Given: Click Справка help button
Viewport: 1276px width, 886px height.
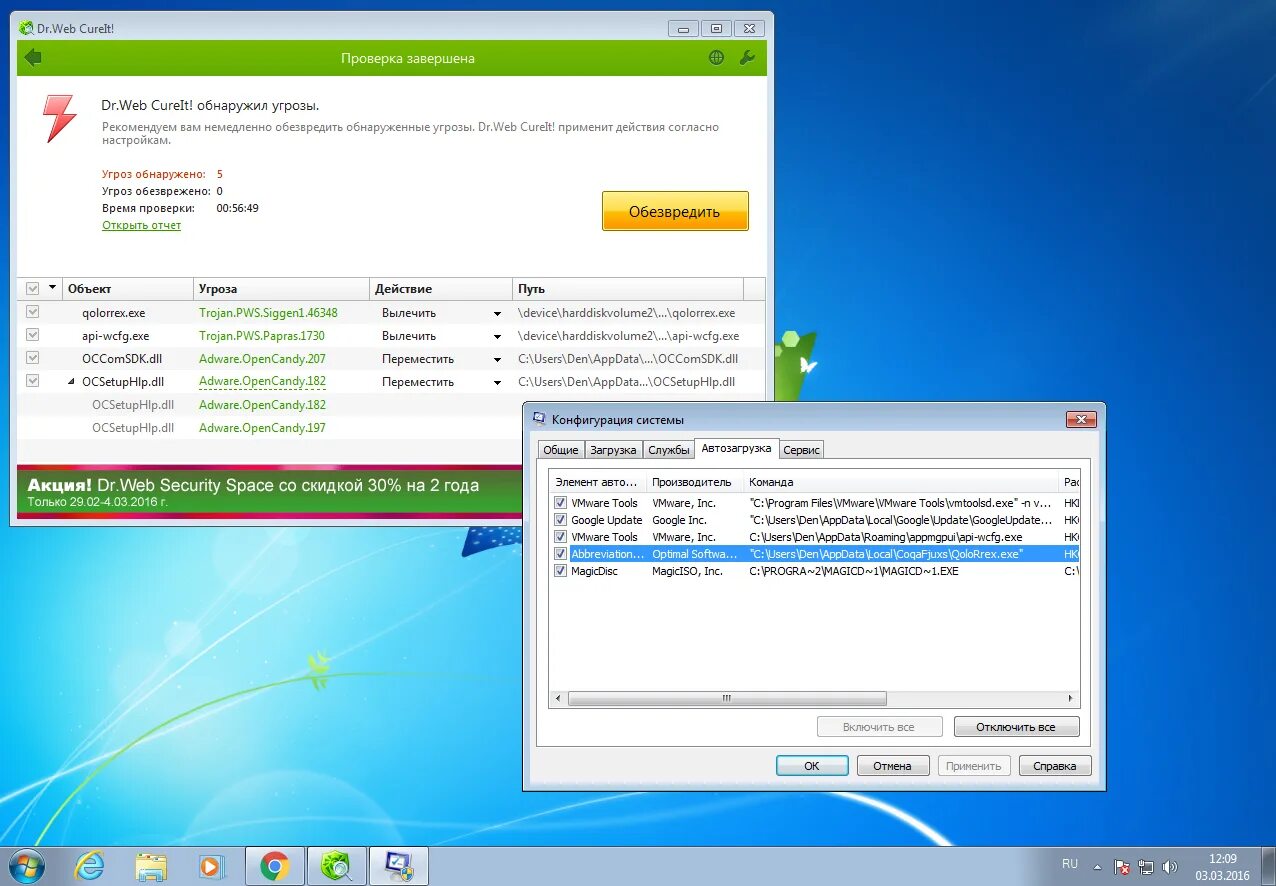Looking at the screenshot, I should pyautogui.click(x=1055, y=766).
